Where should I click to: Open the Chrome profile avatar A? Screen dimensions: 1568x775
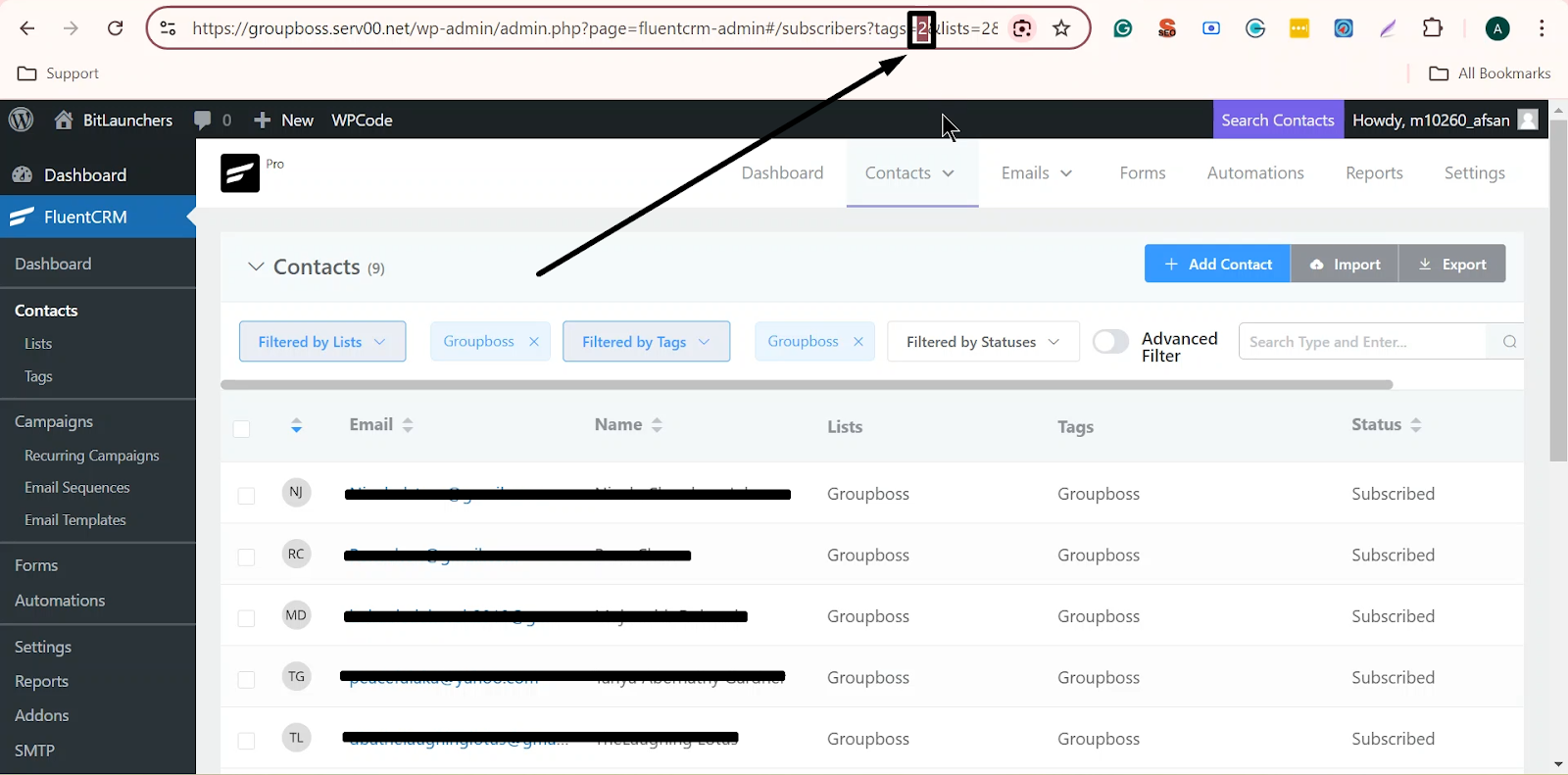click(1496, 29)
